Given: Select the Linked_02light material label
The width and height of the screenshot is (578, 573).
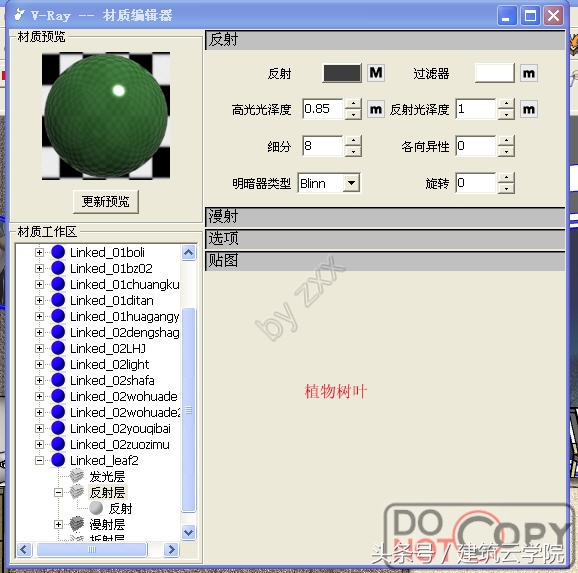Looking at the screenshot, I should (x=109, y=364).
